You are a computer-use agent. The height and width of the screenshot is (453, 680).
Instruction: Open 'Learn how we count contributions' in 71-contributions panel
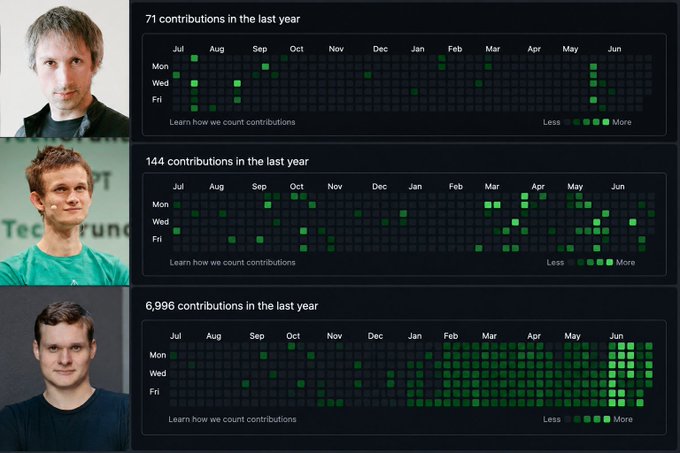(x=232, y=122)
